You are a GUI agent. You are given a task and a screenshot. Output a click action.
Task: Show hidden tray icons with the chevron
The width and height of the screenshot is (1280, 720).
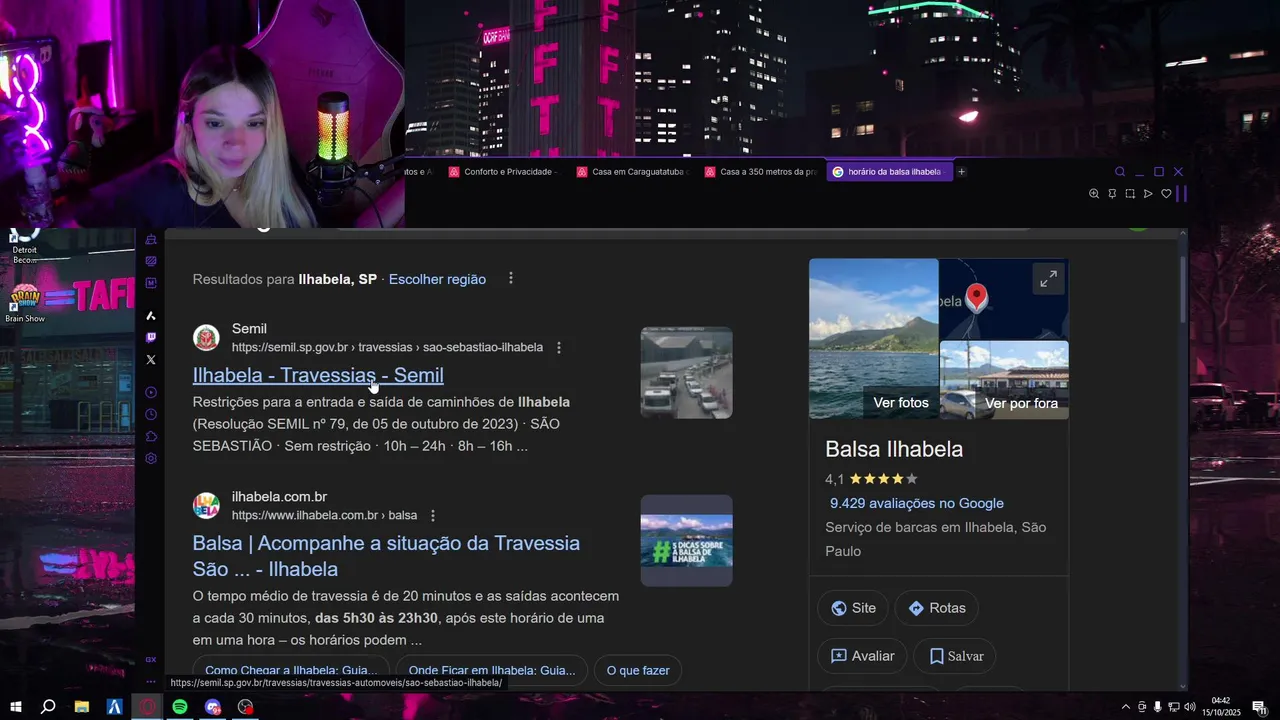pyautogui.click(x=1126, y=707)
